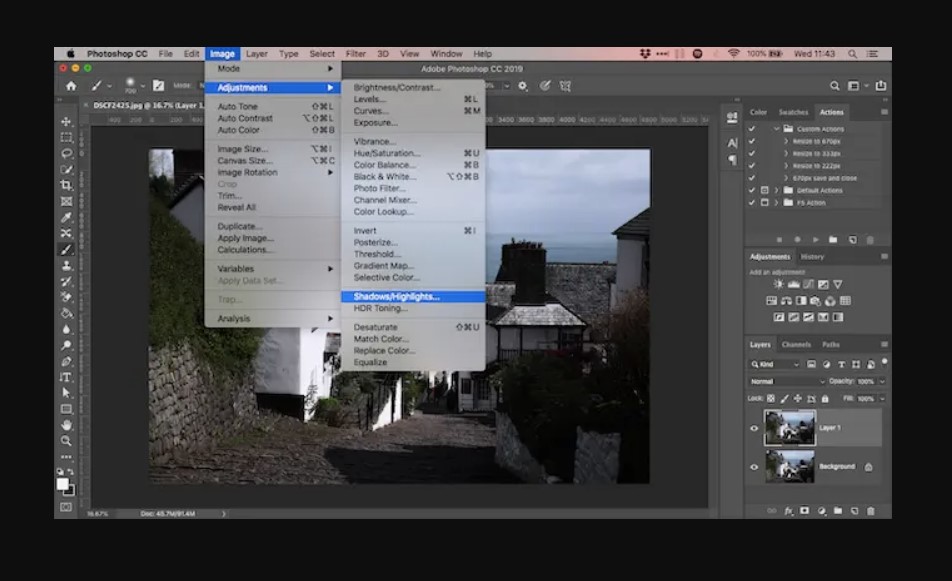Image resolution: width=952 pixels, height=581 pixels.
Task: Click Image Size in the Image menu
Action: 244,149
